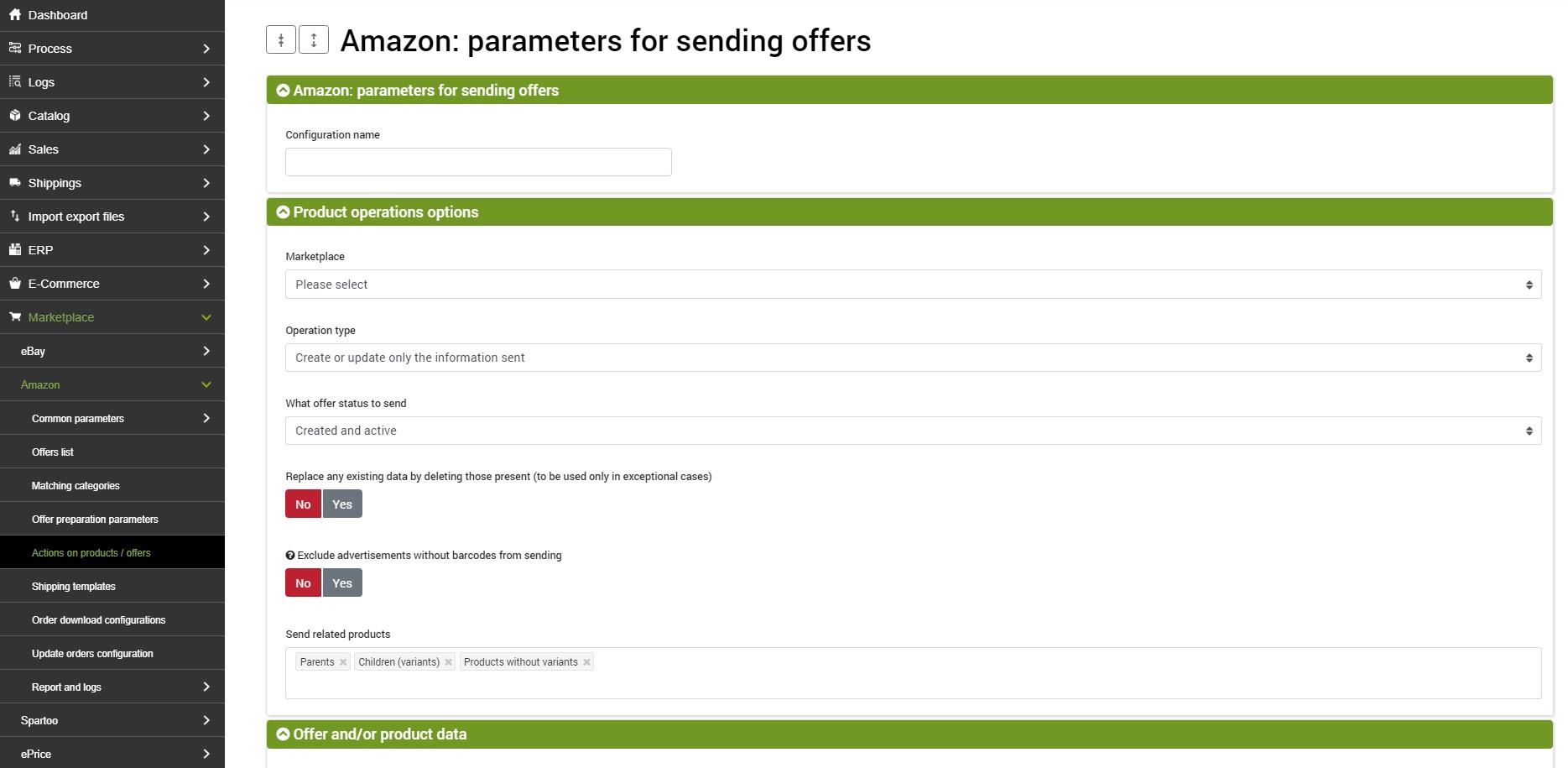Click the help icon beside Exclude advertisements

290,555
